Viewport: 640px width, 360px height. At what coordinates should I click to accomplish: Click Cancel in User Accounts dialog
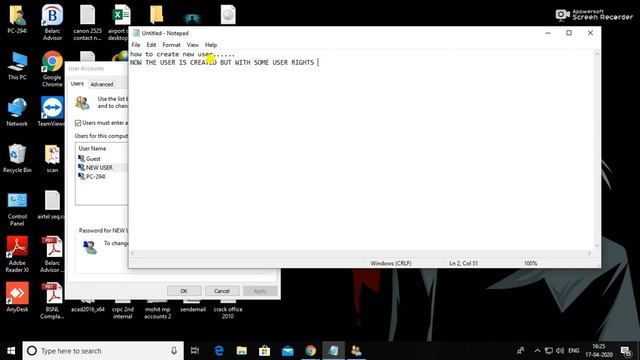pos(222,291)
